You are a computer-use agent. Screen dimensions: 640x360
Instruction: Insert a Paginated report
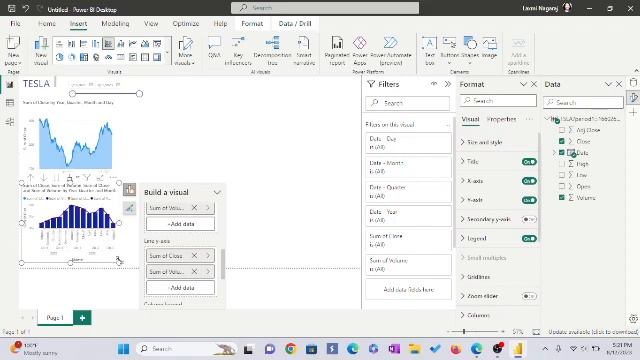(337, 51)
